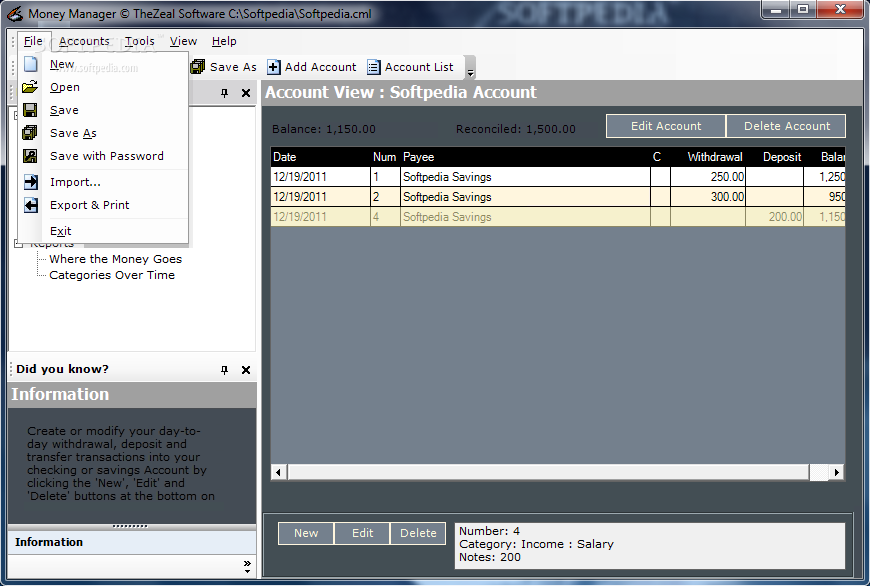The image size is (870, 586).
Task: Open Categories Over Time report
Action: point(112,275)
